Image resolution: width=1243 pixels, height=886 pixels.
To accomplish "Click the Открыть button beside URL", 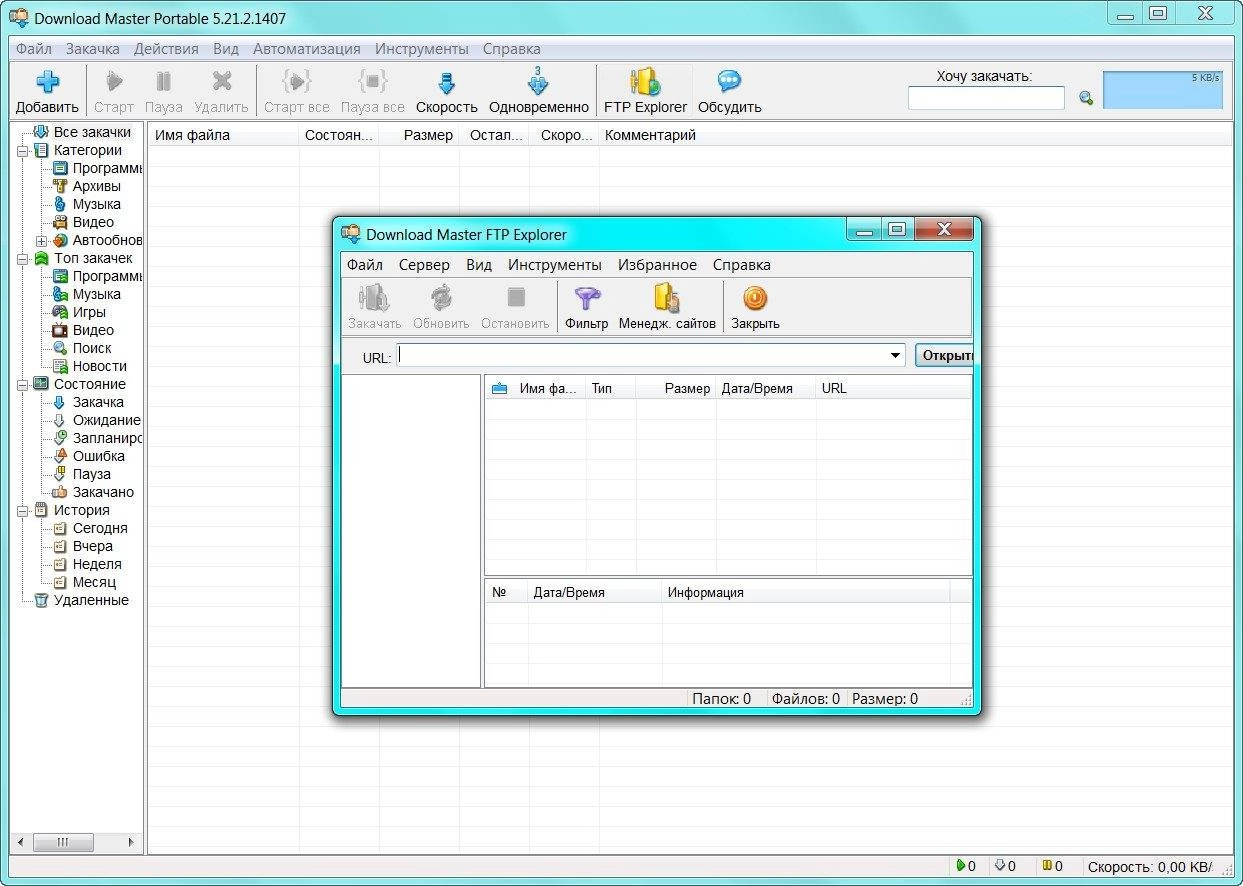I will pos(944,356).
